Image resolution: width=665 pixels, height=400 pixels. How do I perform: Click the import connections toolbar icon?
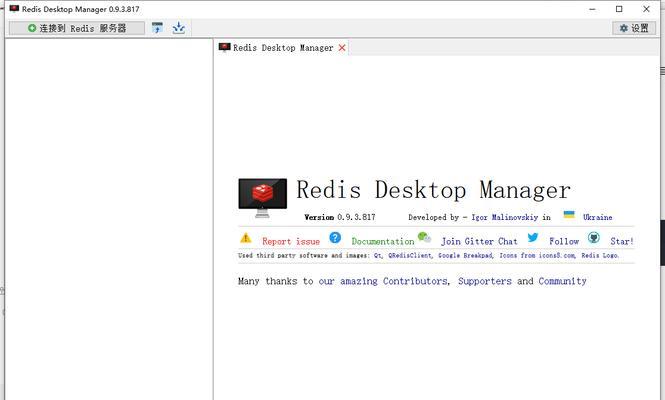click(x=157, y=28)
